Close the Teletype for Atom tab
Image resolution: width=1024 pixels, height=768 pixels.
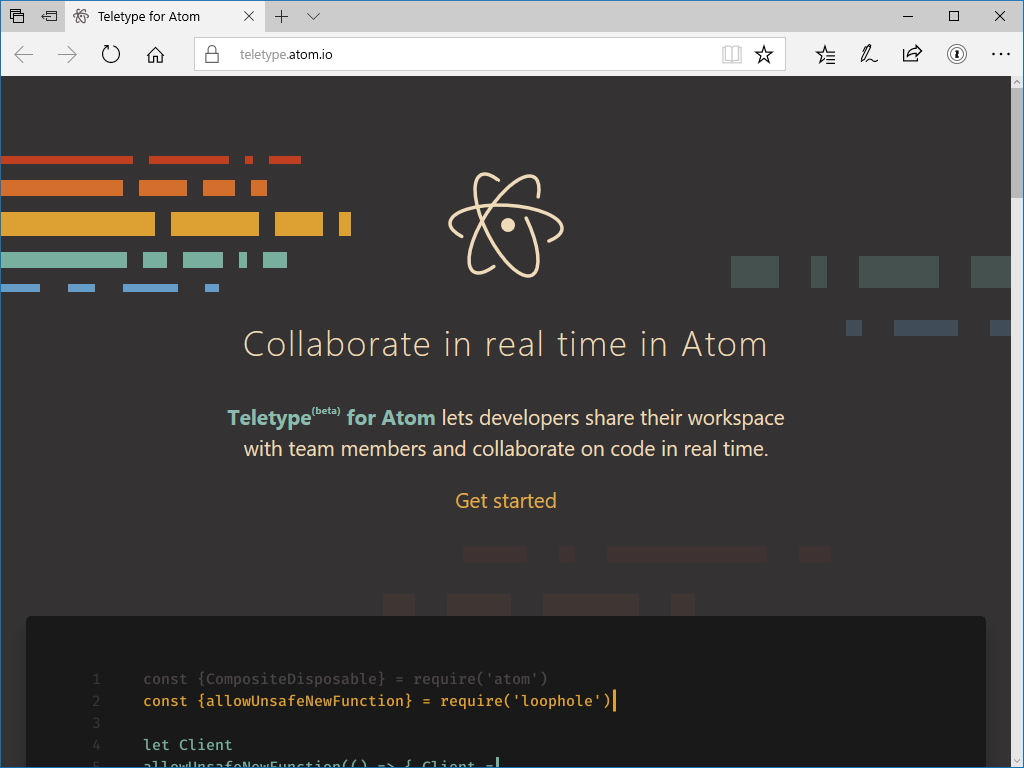click(250, 16)
